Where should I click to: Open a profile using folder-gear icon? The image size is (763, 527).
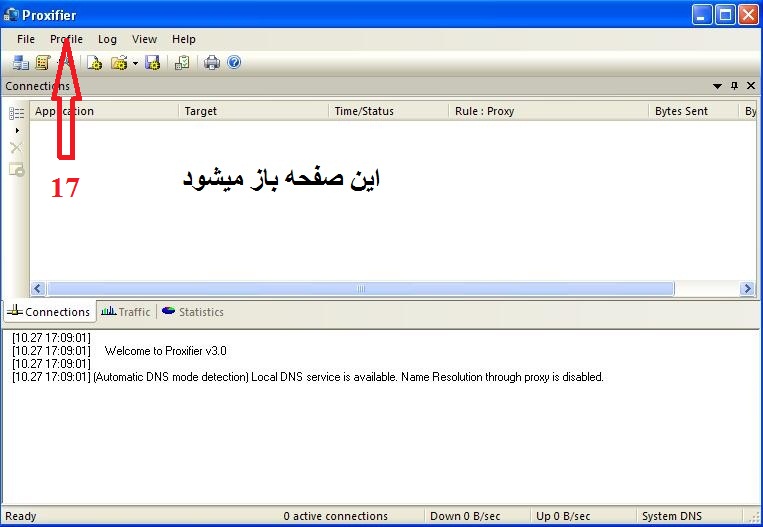coord(119,63)
